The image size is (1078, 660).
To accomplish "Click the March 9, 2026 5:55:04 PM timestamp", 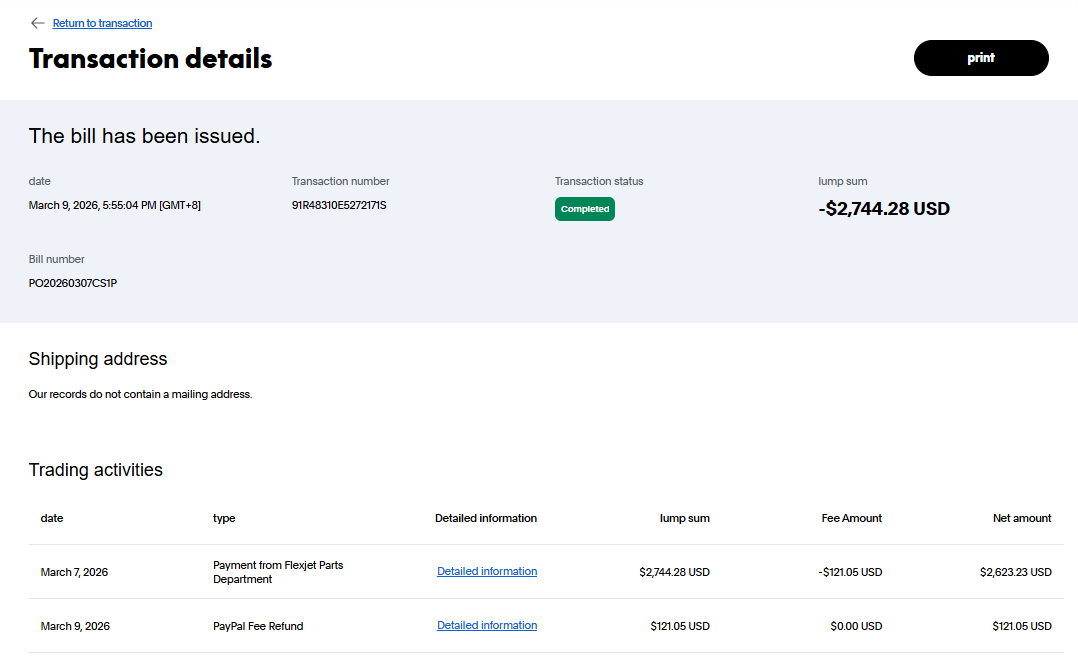I will coord(115,205).
